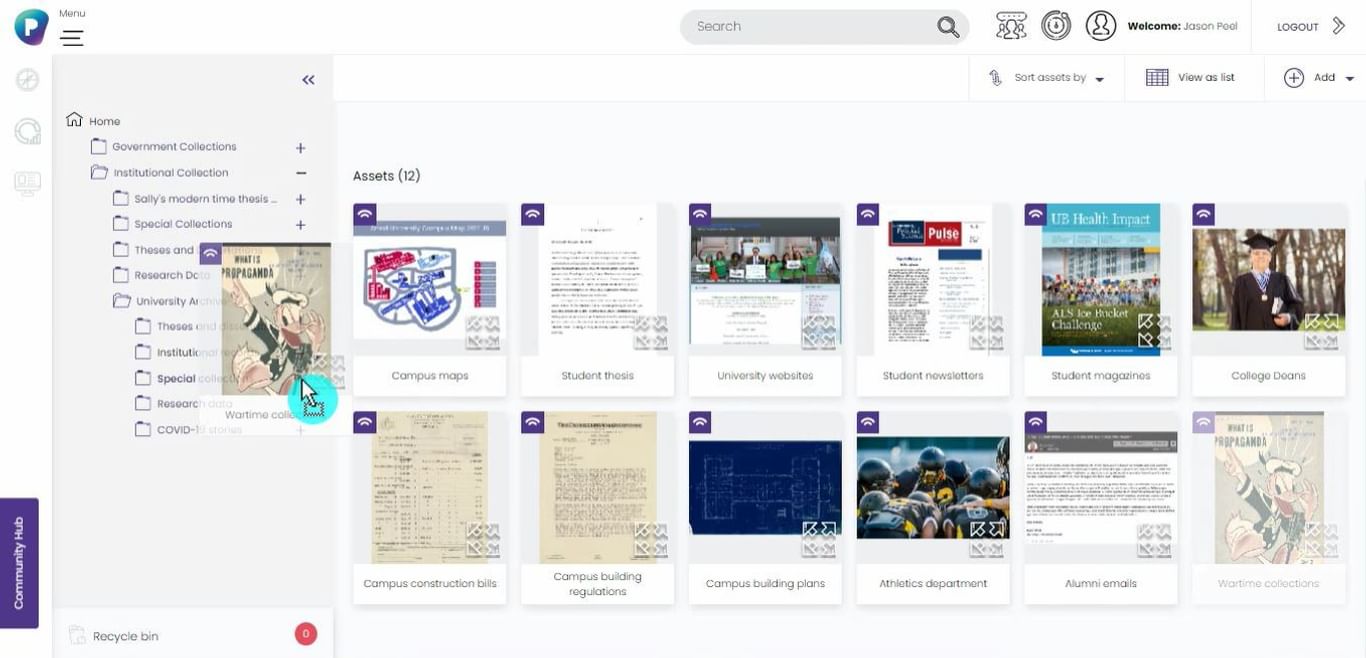The height and width of the screenshot is (658, 1366).
Task: Click the magnifying glass search icon
Action: 947,27
